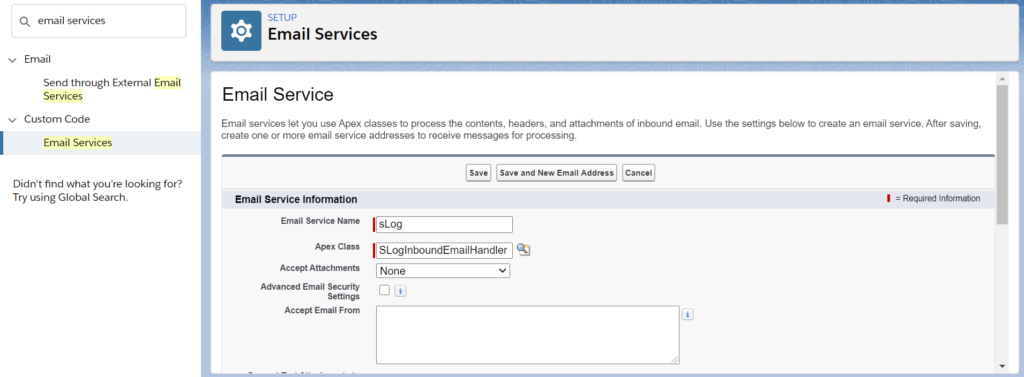Enable Advanced Email Security Settings checkbox
The height and width of the screenshot is (377, 1024).
pyautogui.click(x=384, y=290)
